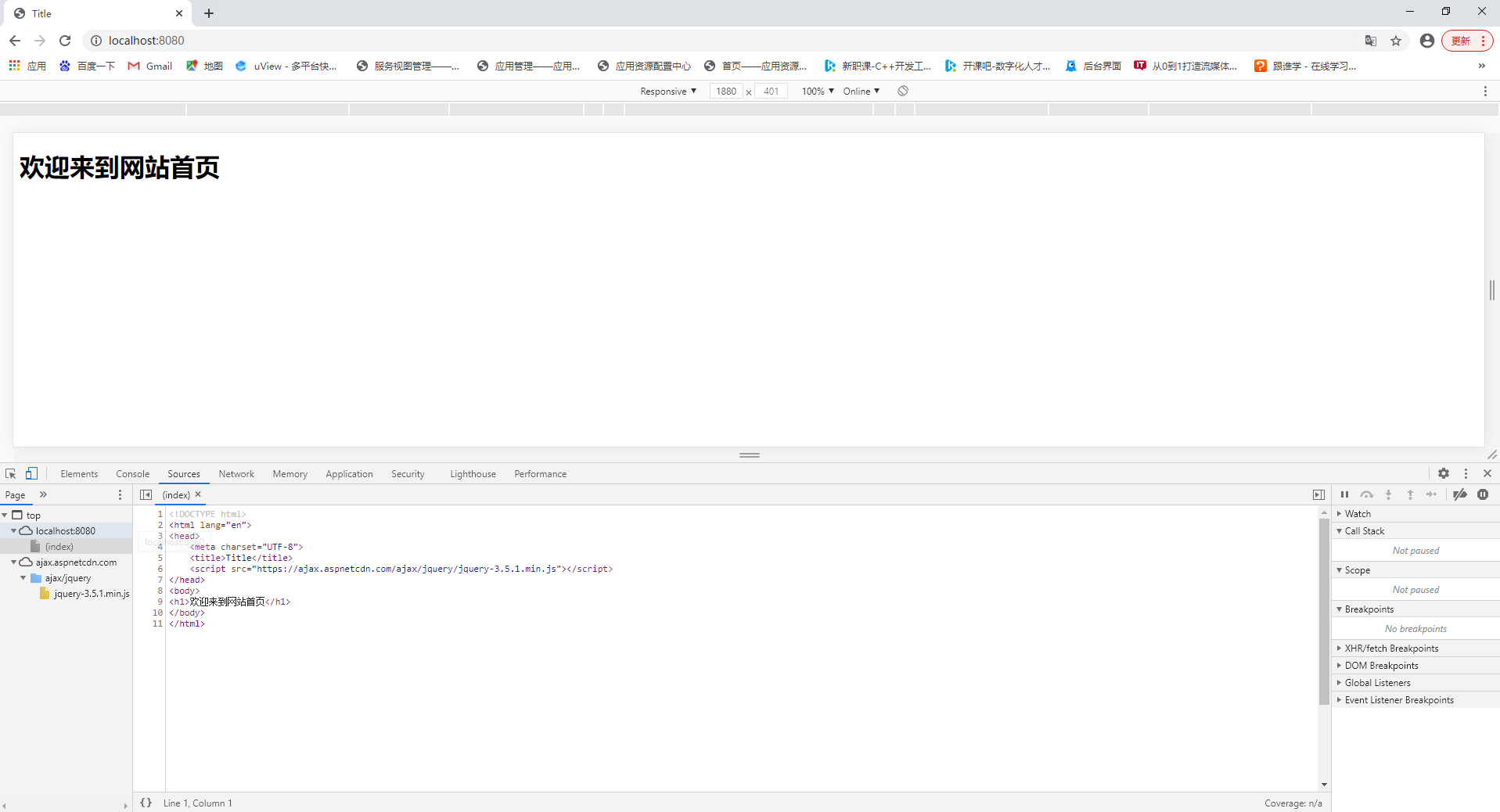Open a new browser tab
Screen dimensions: 1500x812
(x=209, y=13)
